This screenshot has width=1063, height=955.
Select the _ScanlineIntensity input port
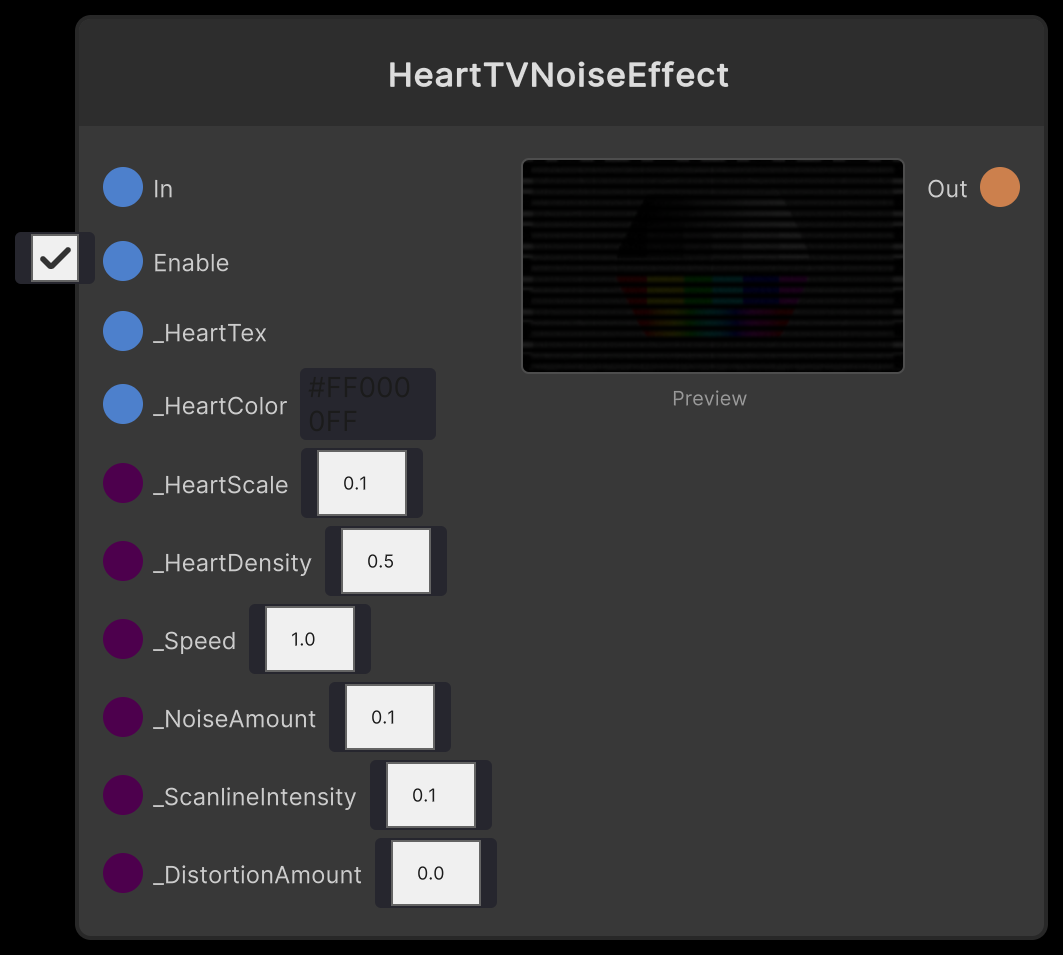tap(122, 795)
